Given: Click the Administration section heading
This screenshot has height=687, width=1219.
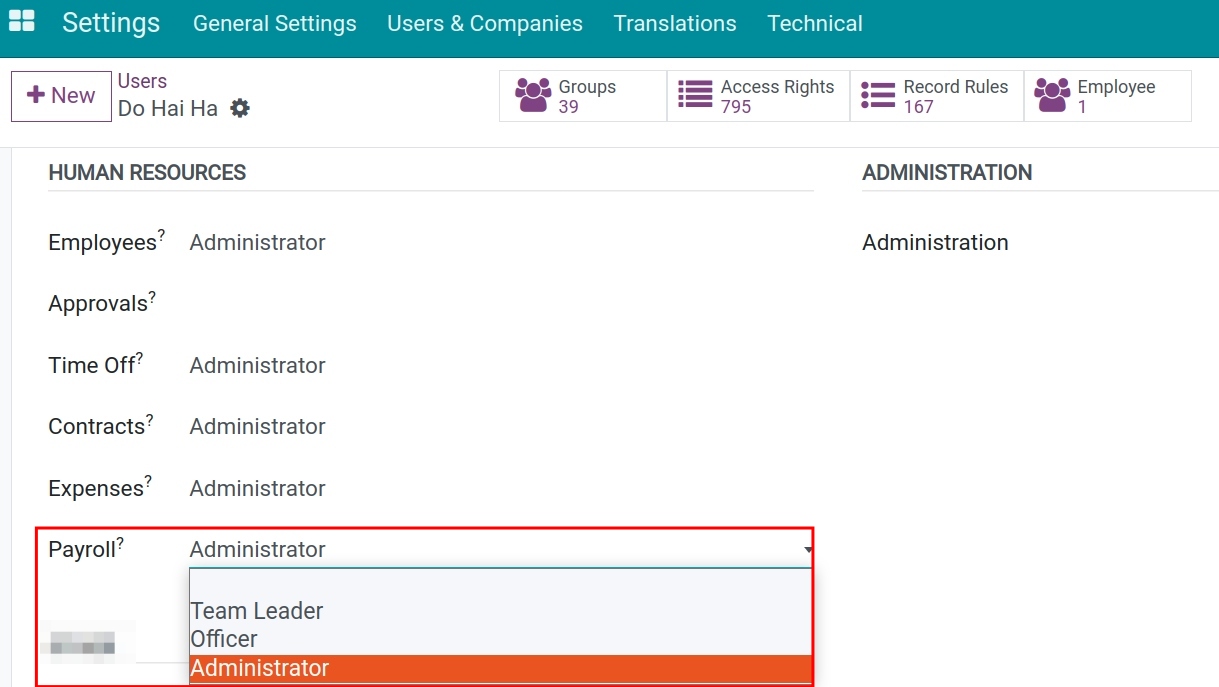Looking at the screenshot, I should coord(947,173).
